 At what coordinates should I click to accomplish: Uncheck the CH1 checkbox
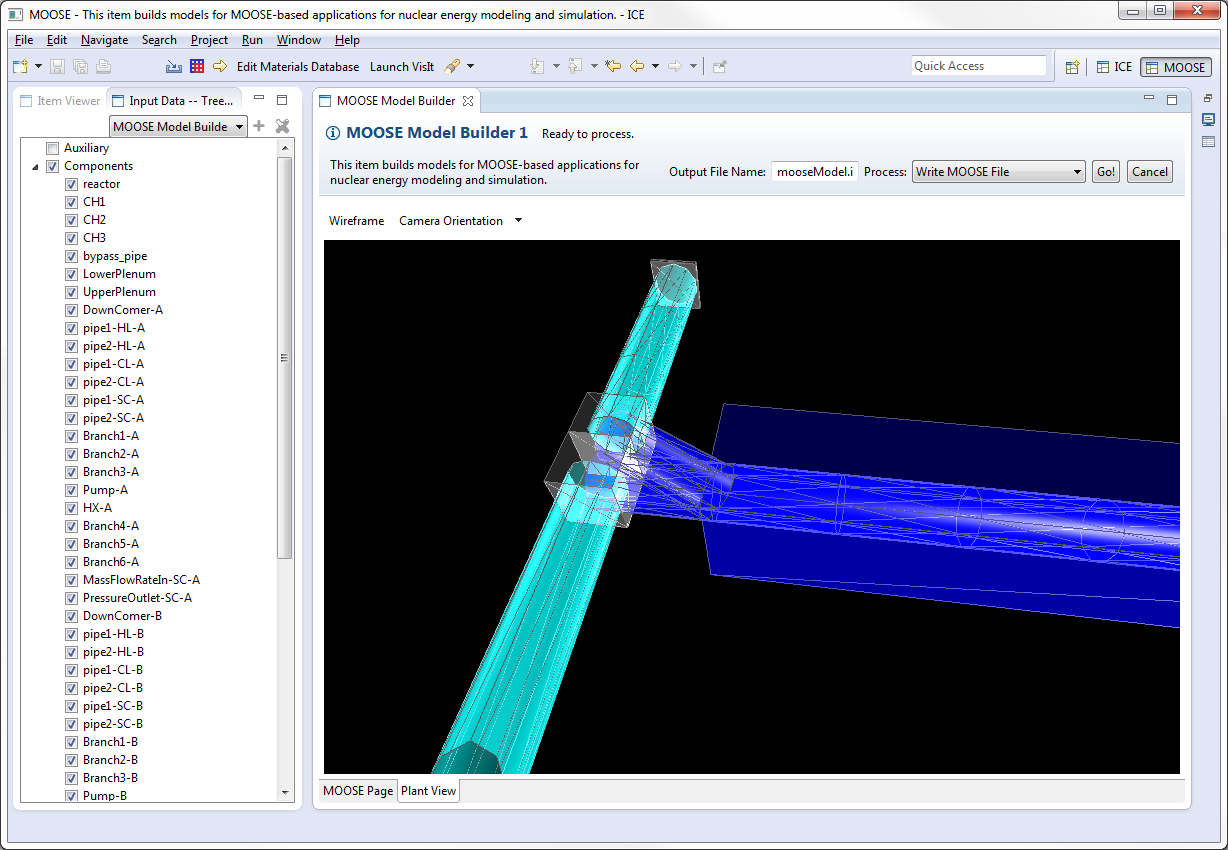(x=71, y=202)
